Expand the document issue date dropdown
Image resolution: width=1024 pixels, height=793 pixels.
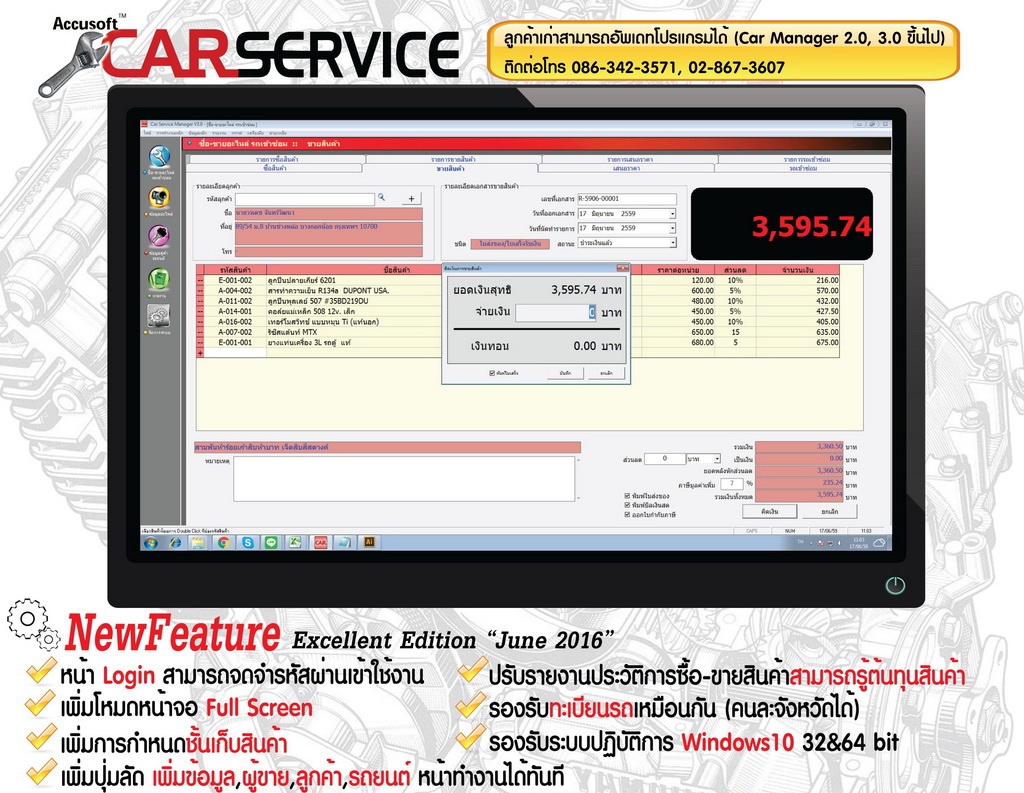(x=673, y=214)
